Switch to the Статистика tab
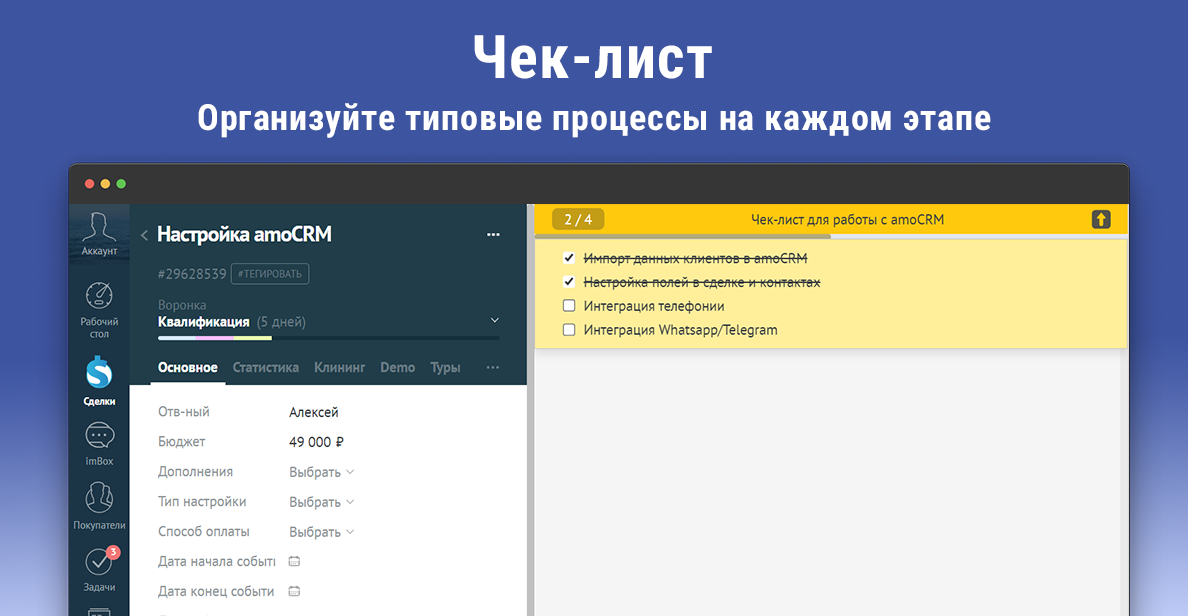Viewport: 1188px width, 616px height. point(265,367)
